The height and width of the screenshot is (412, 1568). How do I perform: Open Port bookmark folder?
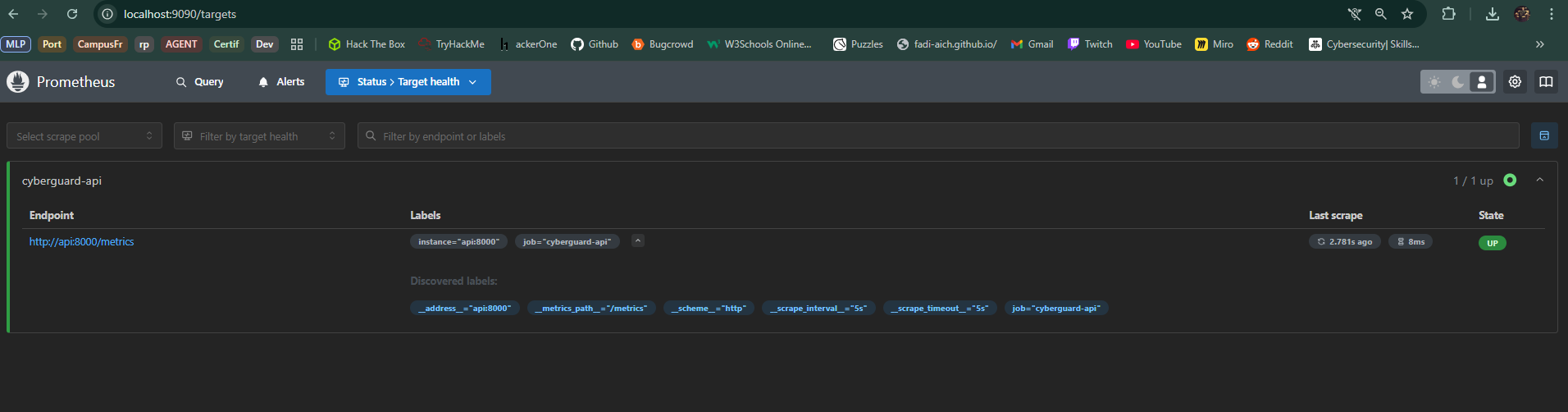click(x=52, y=44)
